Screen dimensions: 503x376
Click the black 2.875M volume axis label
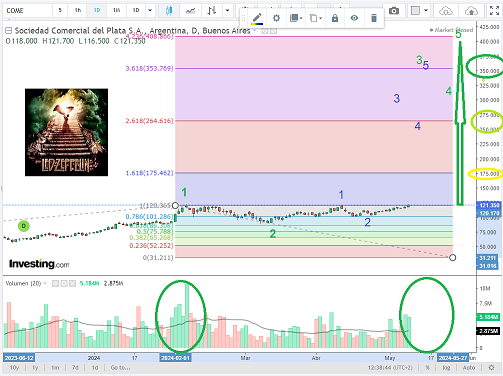pyautogui.click(x=488, y=331)
